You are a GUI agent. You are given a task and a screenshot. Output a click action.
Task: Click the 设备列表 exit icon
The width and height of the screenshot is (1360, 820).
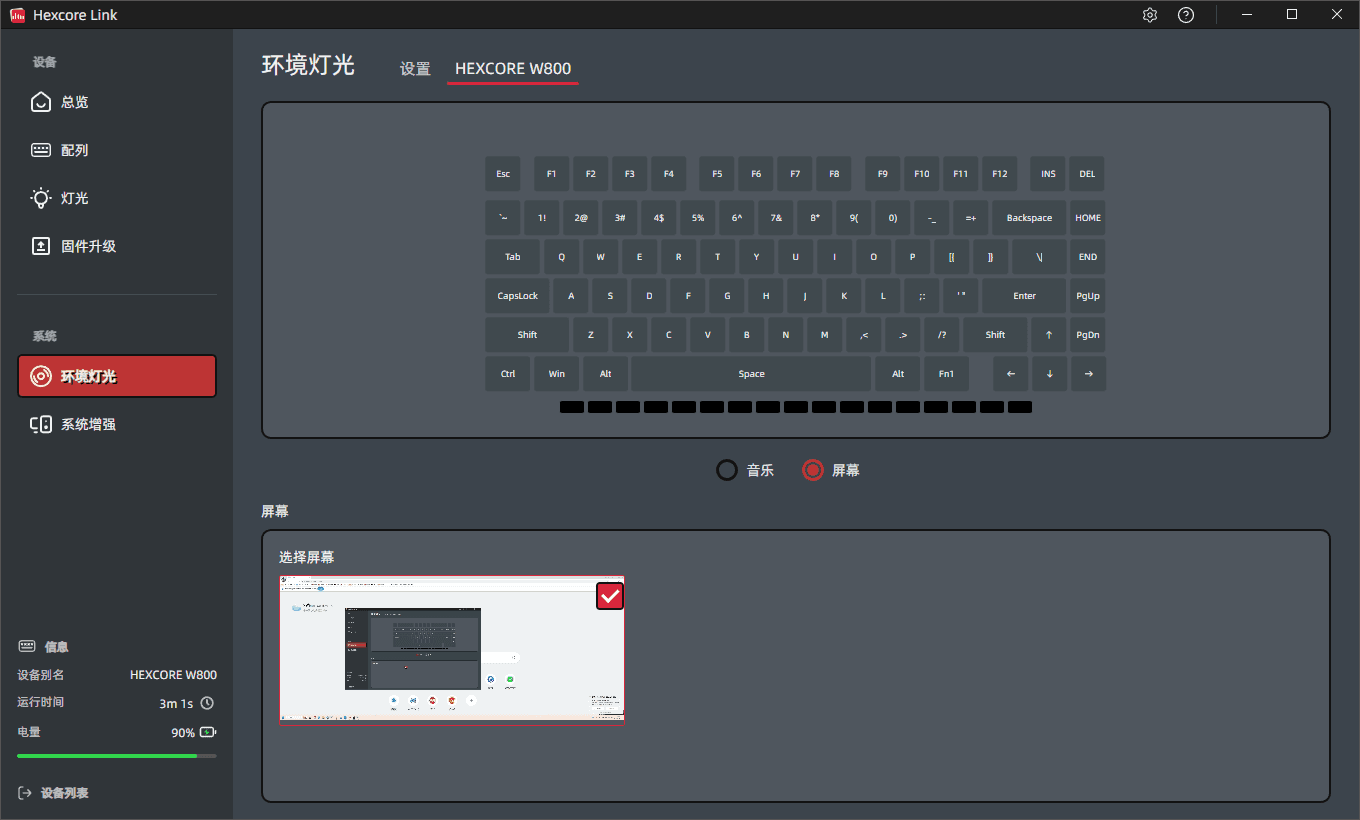24,793
